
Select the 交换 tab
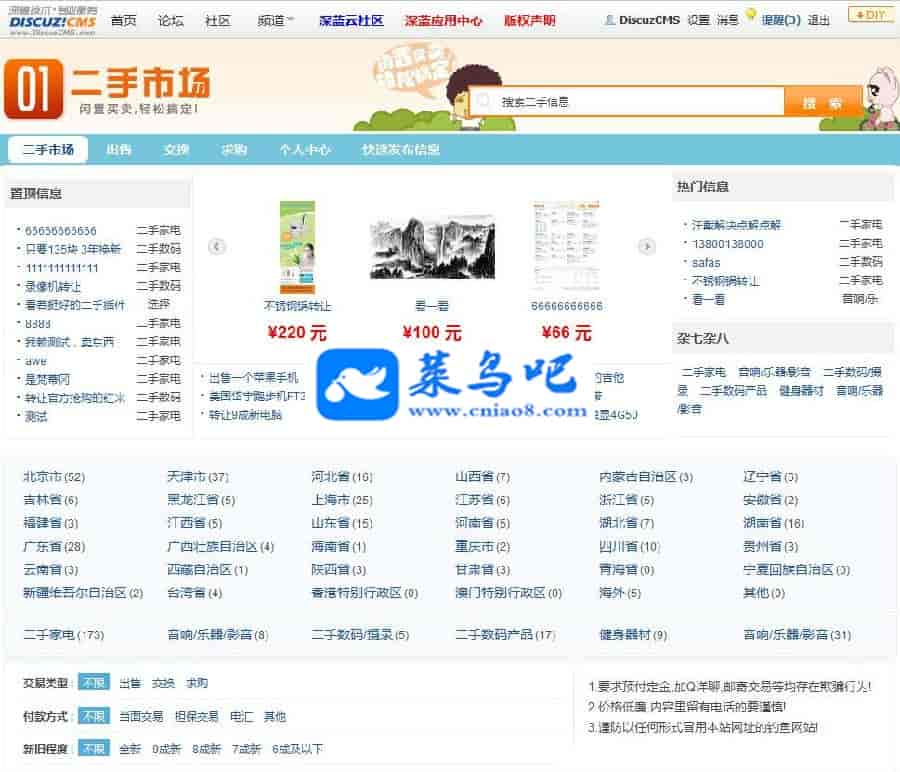click(x=176, y=150)
